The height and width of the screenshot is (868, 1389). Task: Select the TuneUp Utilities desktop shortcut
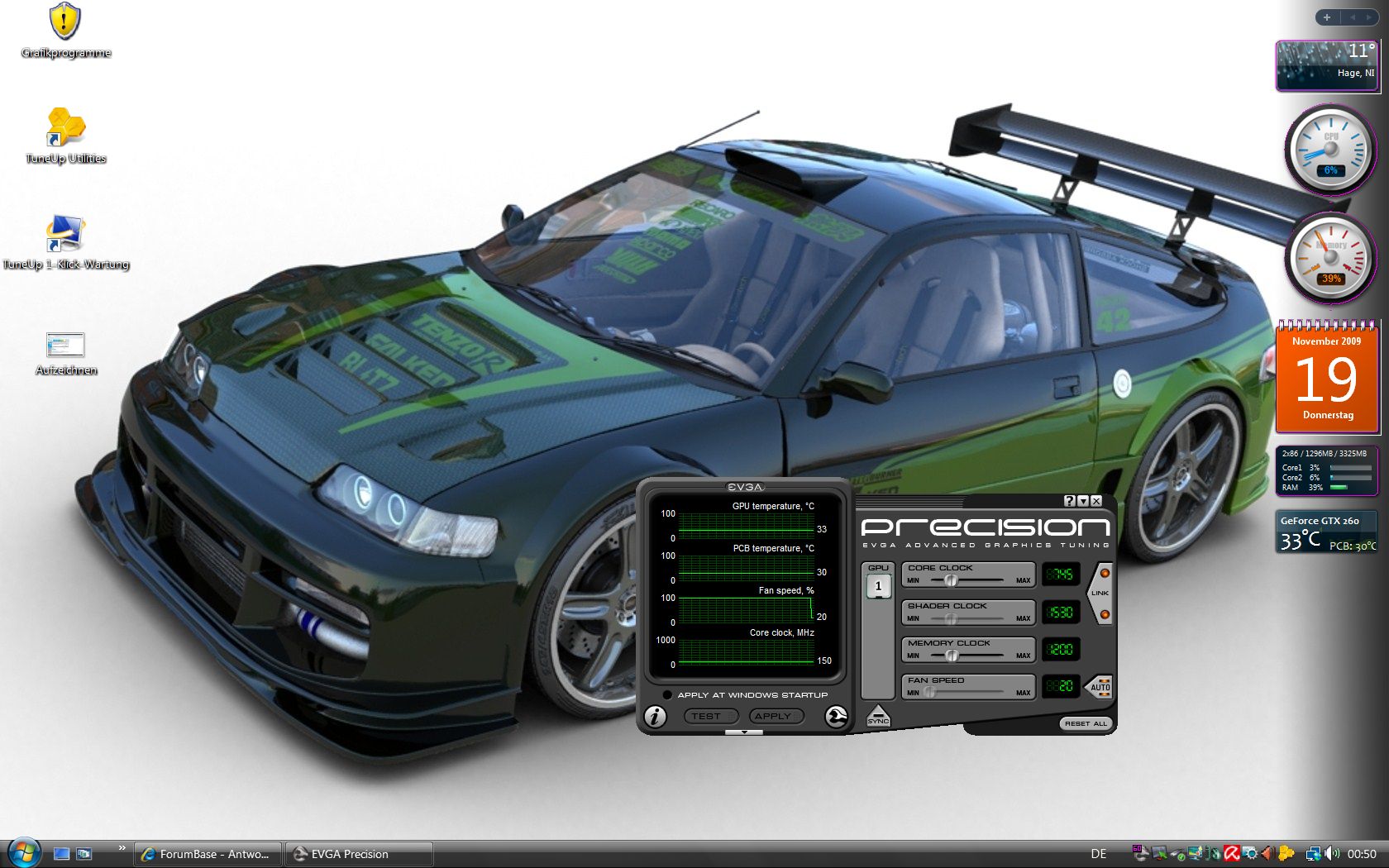[x=65, y=137]
